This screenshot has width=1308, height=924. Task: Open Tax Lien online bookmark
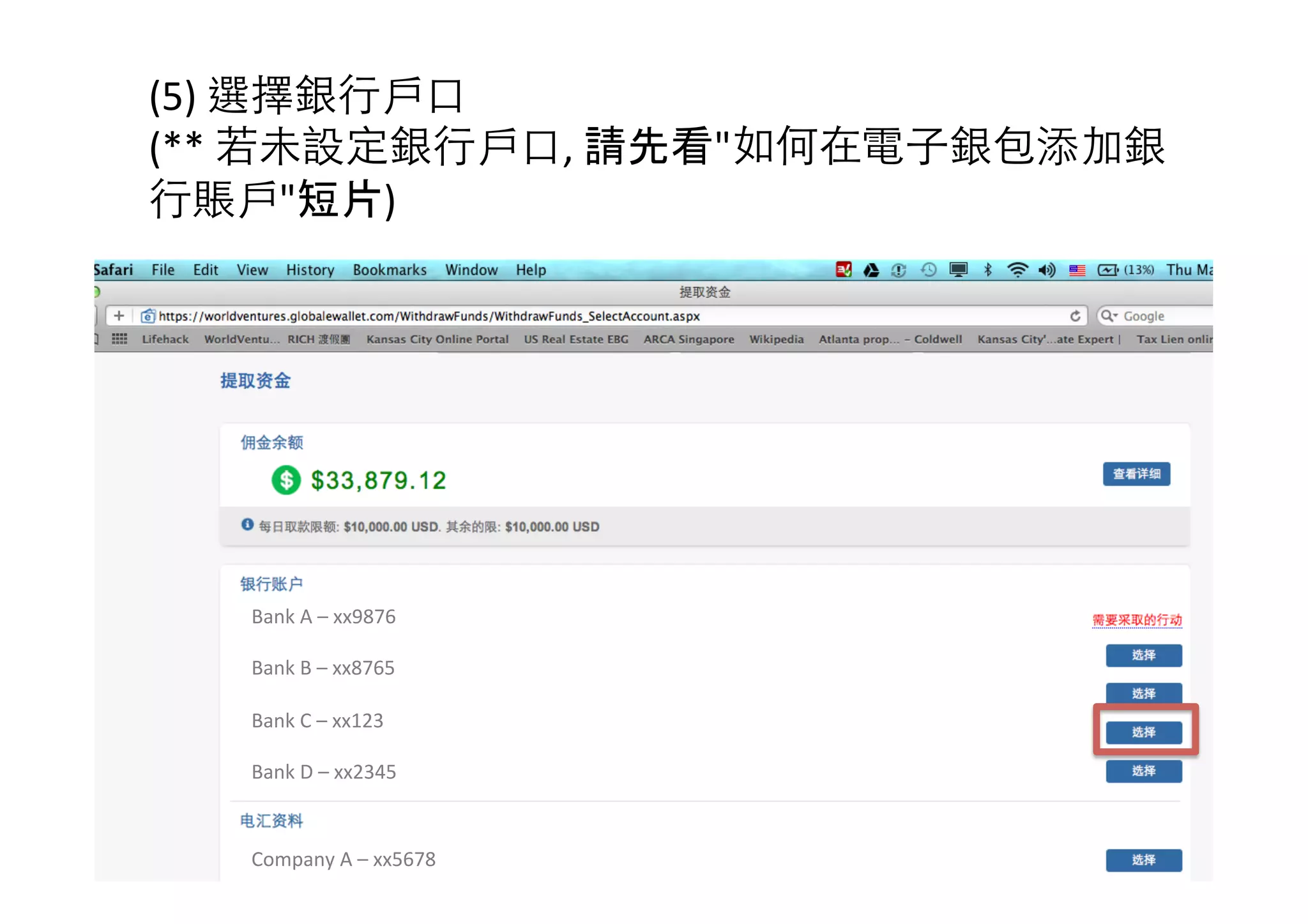pyautogui.click(x=1174, y=339)
